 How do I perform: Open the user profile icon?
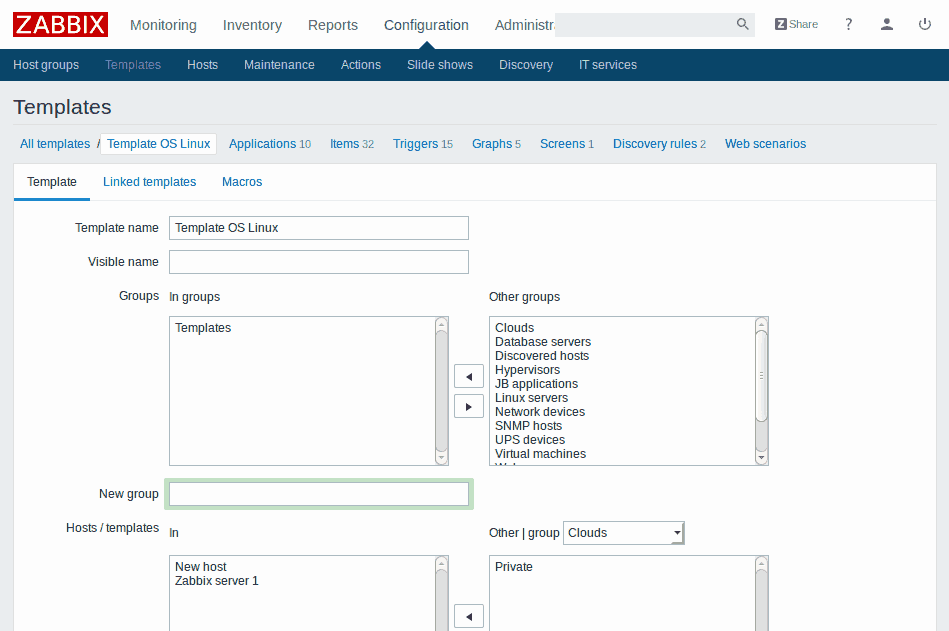[x=887, y=25]
